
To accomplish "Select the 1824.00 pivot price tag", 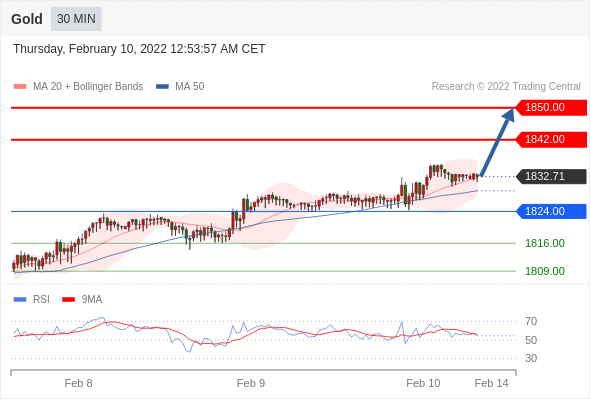I will coord(551,211).
